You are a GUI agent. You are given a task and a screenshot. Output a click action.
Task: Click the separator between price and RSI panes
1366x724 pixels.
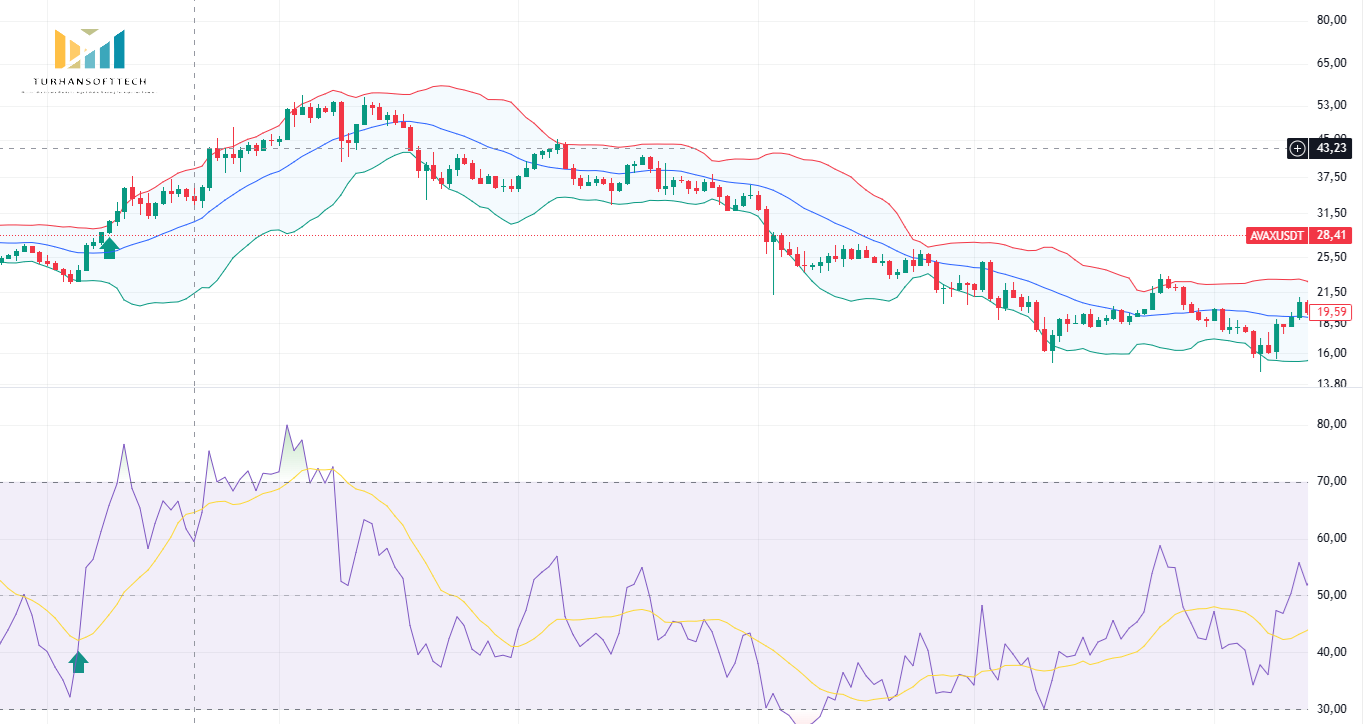pyautogui.click(x=650, y=387)
